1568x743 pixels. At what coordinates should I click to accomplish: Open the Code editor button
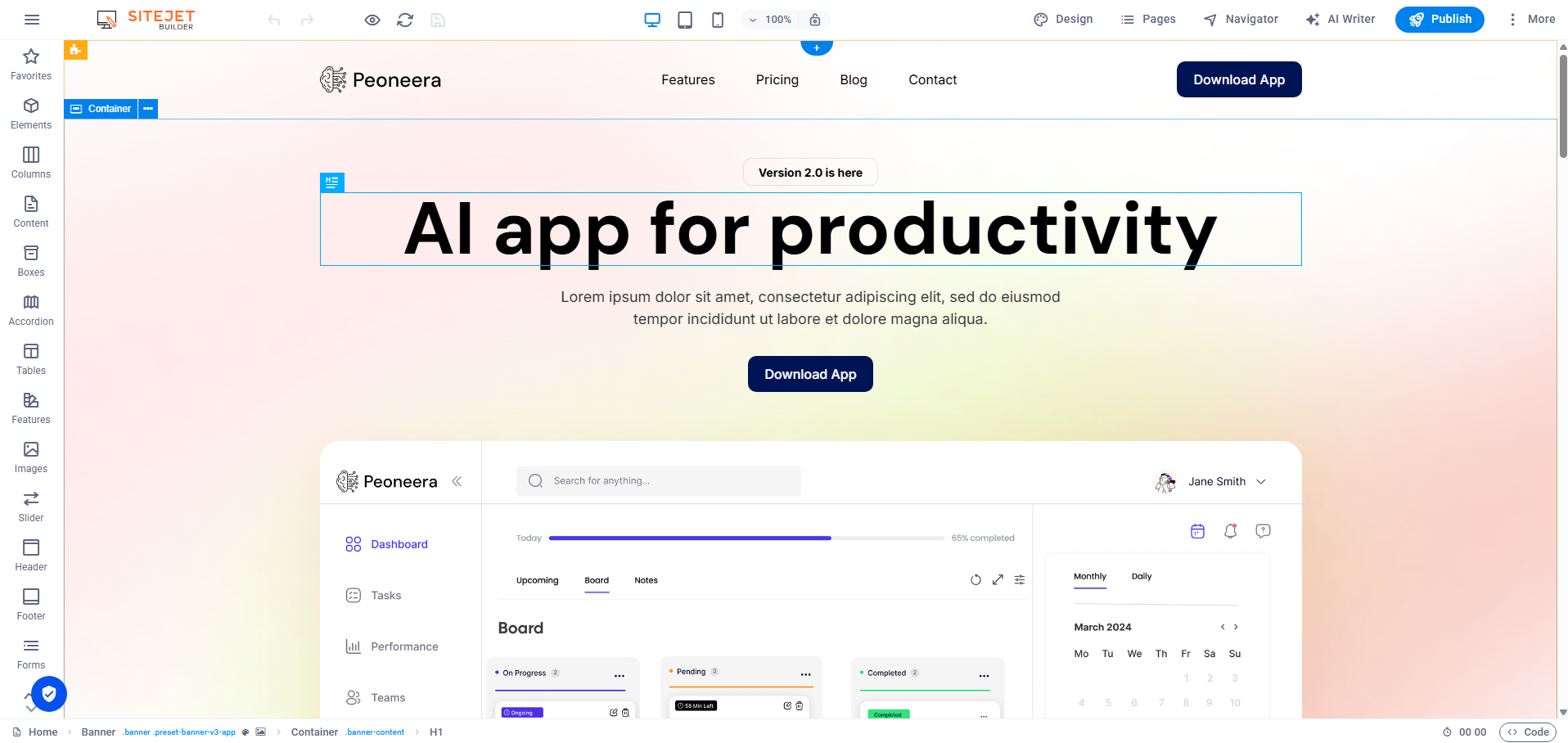click(1527, 732)
